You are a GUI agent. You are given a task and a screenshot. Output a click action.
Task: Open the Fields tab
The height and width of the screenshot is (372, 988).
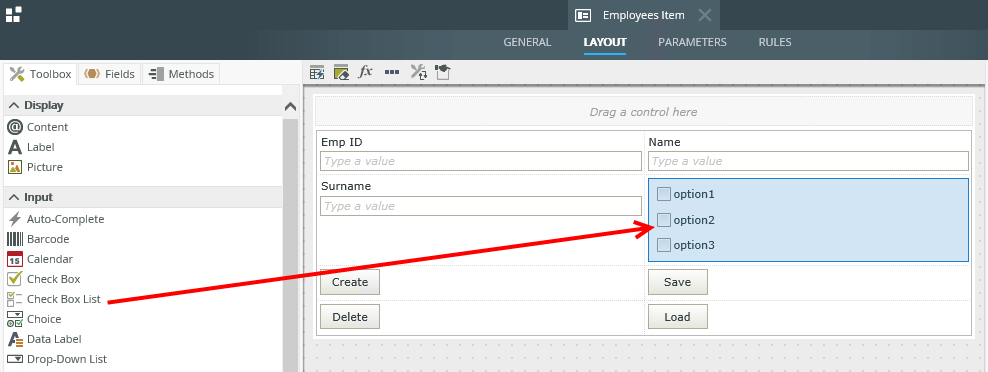coord(109,74)
